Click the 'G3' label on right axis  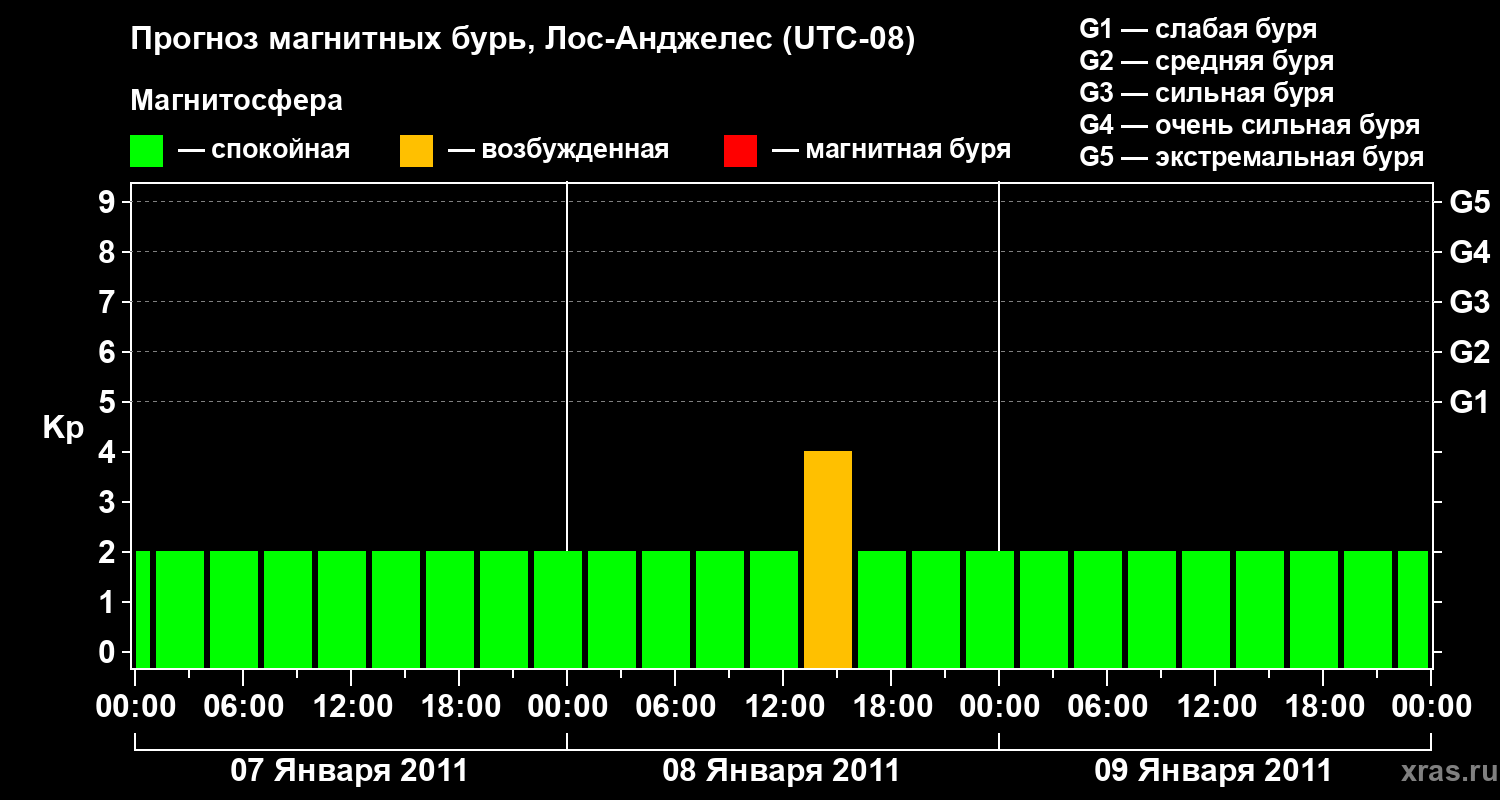pyautogui.click(x=1470, y=302)
